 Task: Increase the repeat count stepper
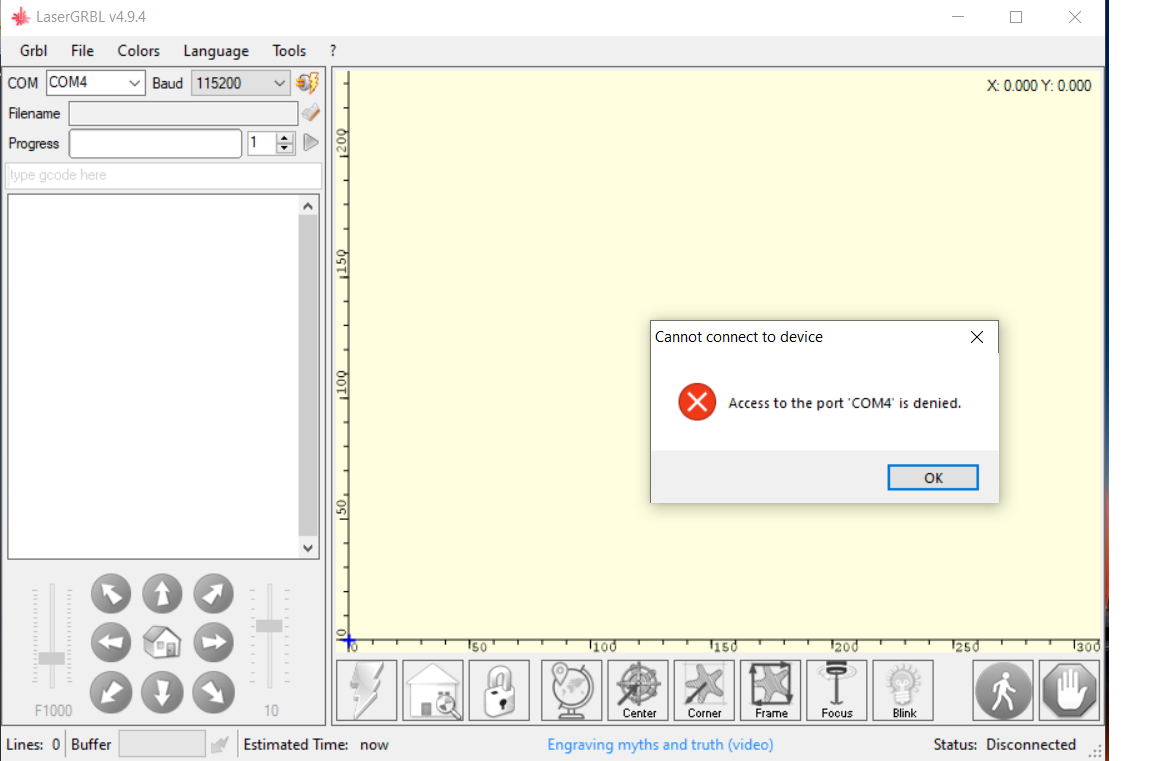(285, 137)
